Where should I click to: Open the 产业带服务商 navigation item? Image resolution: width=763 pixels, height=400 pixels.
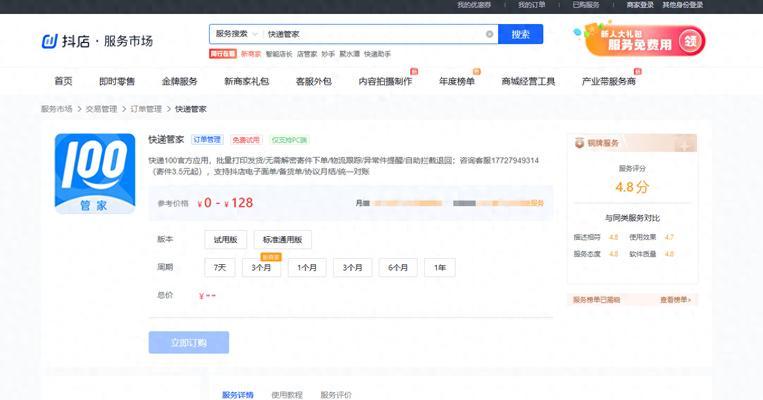pyautogui.click(x=608, y=81)
